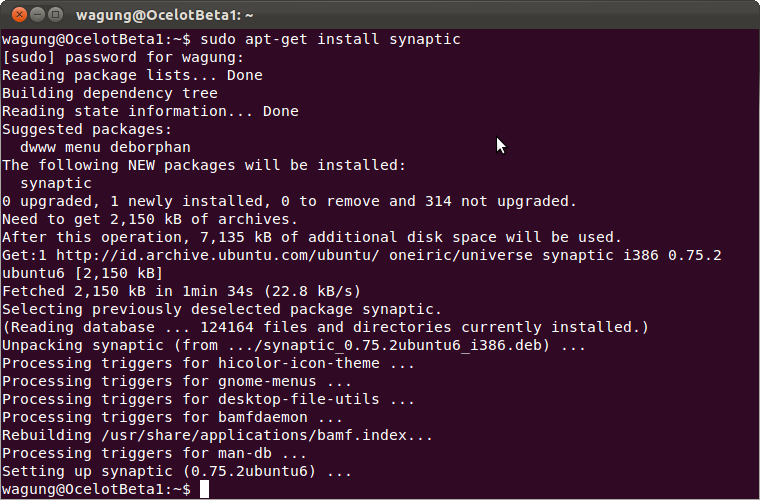This screenshot has width=760, height=500.
Task: Click the 'Building dependency tree' line
Action: coord(109,93)
